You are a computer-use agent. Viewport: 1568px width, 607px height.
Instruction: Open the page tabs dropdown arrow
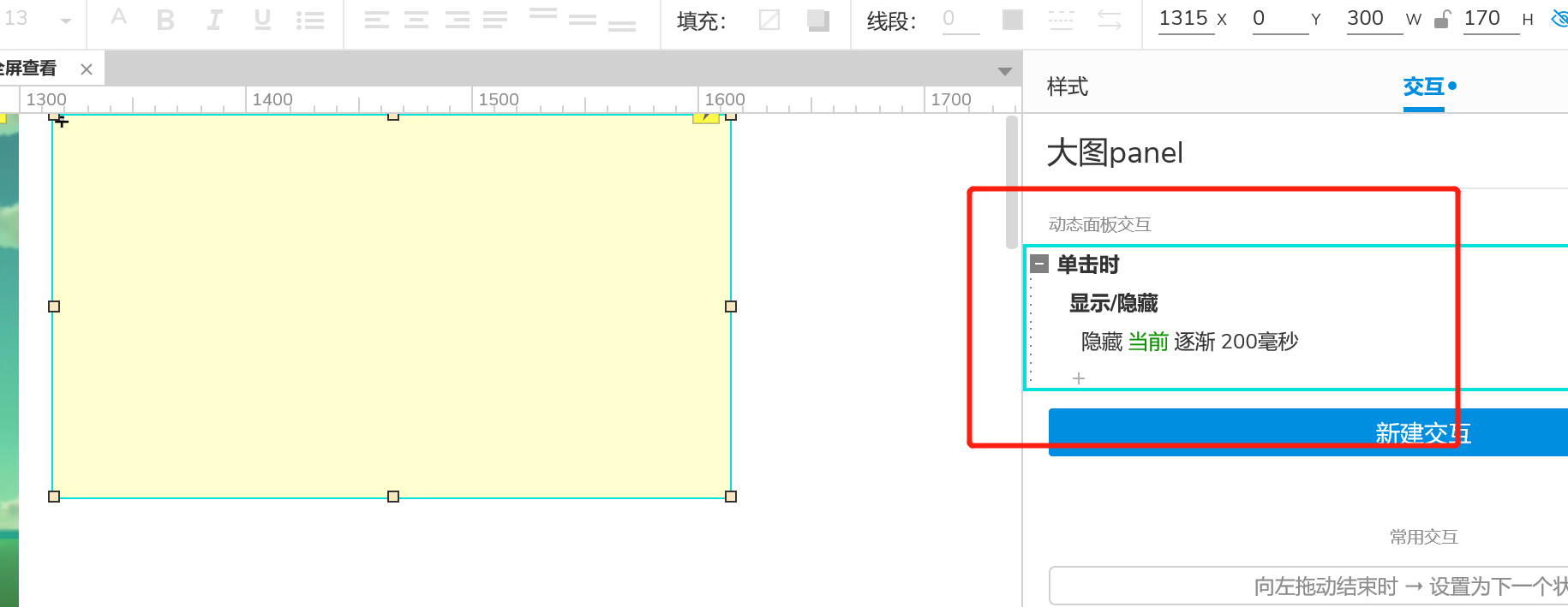click(1005, 71)
